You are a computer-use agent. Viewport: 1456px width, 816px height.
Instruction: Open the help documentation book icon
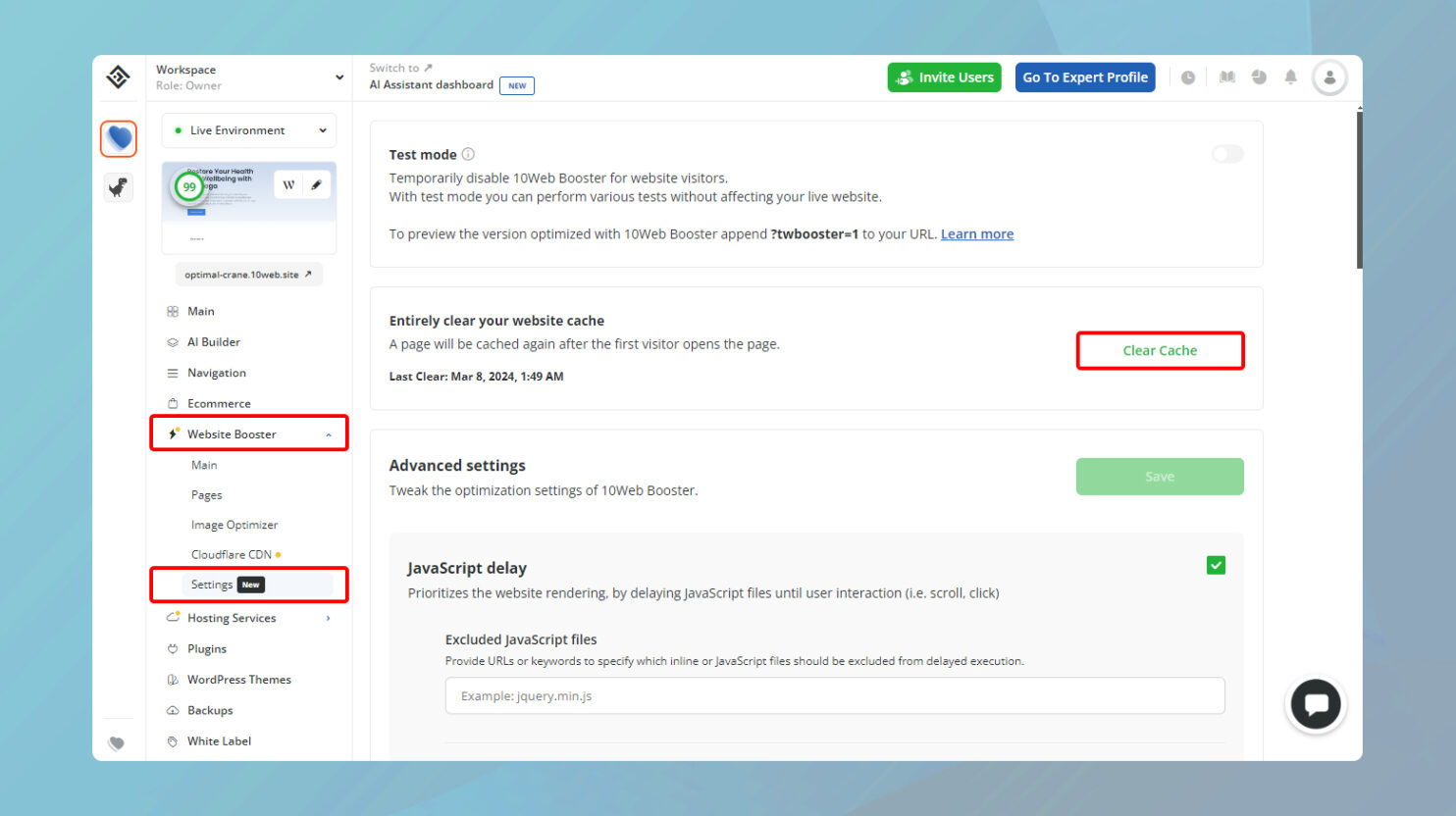coord(1226,76)
